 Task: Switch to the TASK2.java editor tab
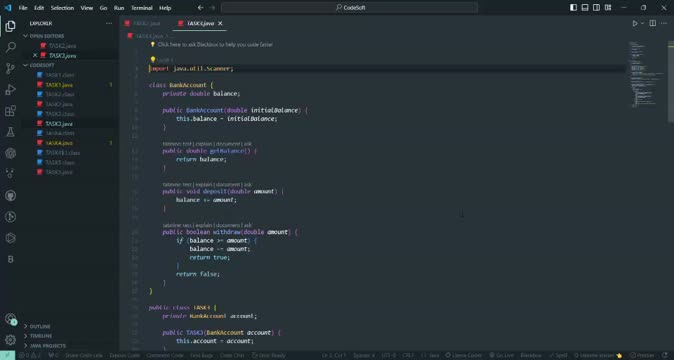(x=143, y=23)
